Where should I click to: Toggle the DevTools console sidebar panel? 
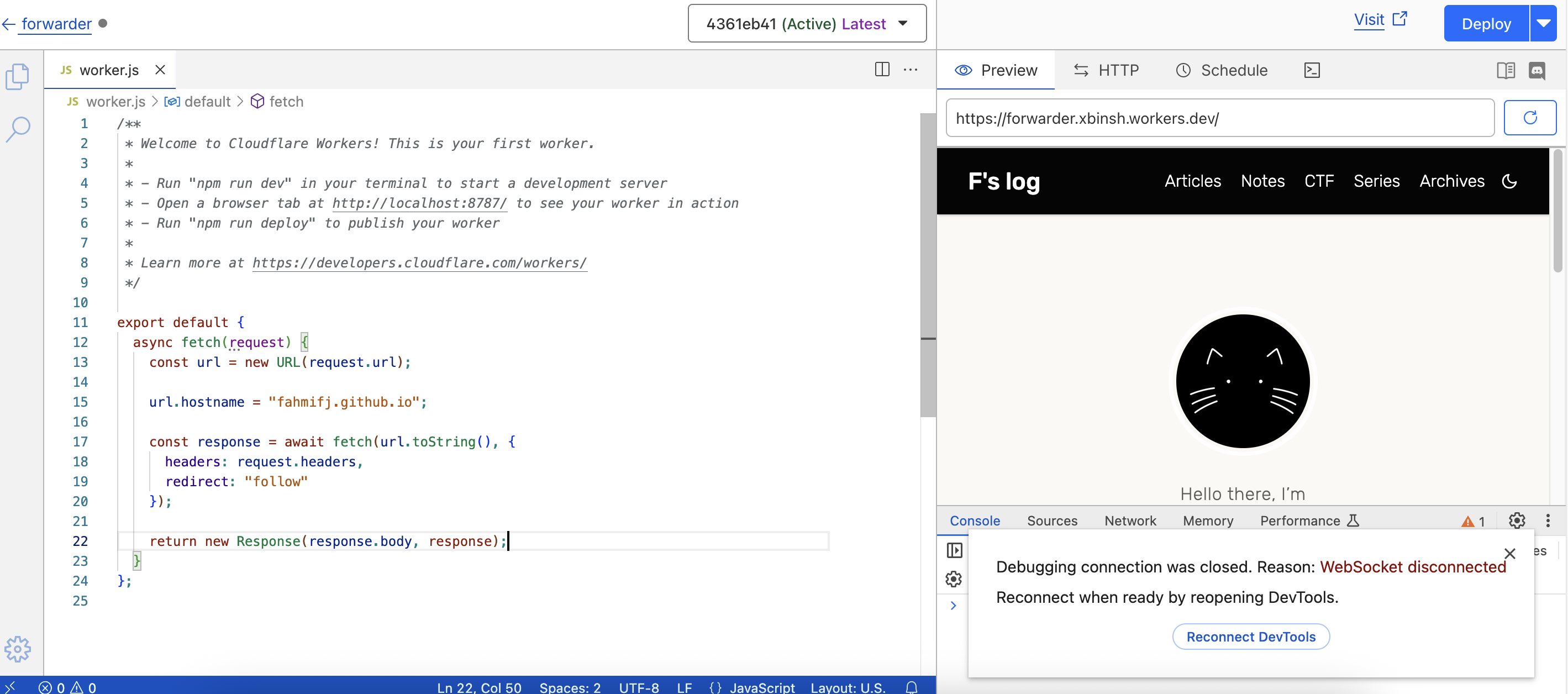click(954, 550)
